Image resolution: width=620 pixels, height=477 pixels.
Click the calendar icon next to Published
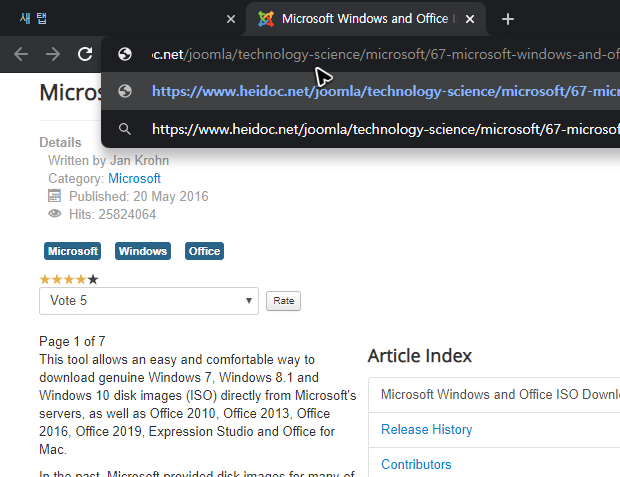pyautogui.click(x=55, y=196)
